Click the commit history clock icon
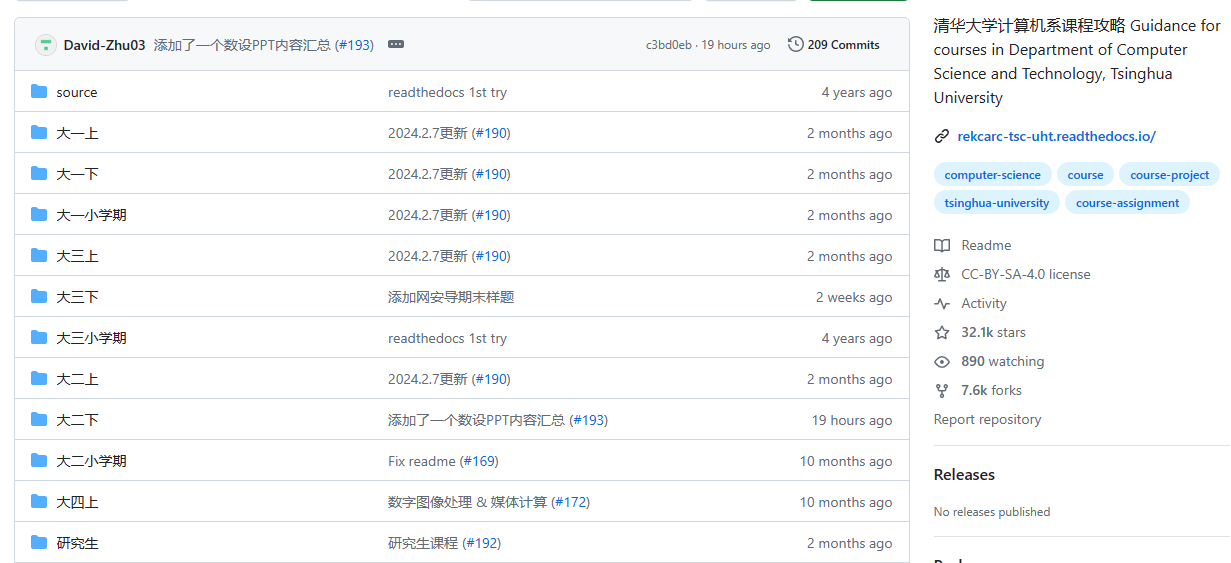Image resolution: width=1231 pixels, height=563 pixels. point(796,44)
